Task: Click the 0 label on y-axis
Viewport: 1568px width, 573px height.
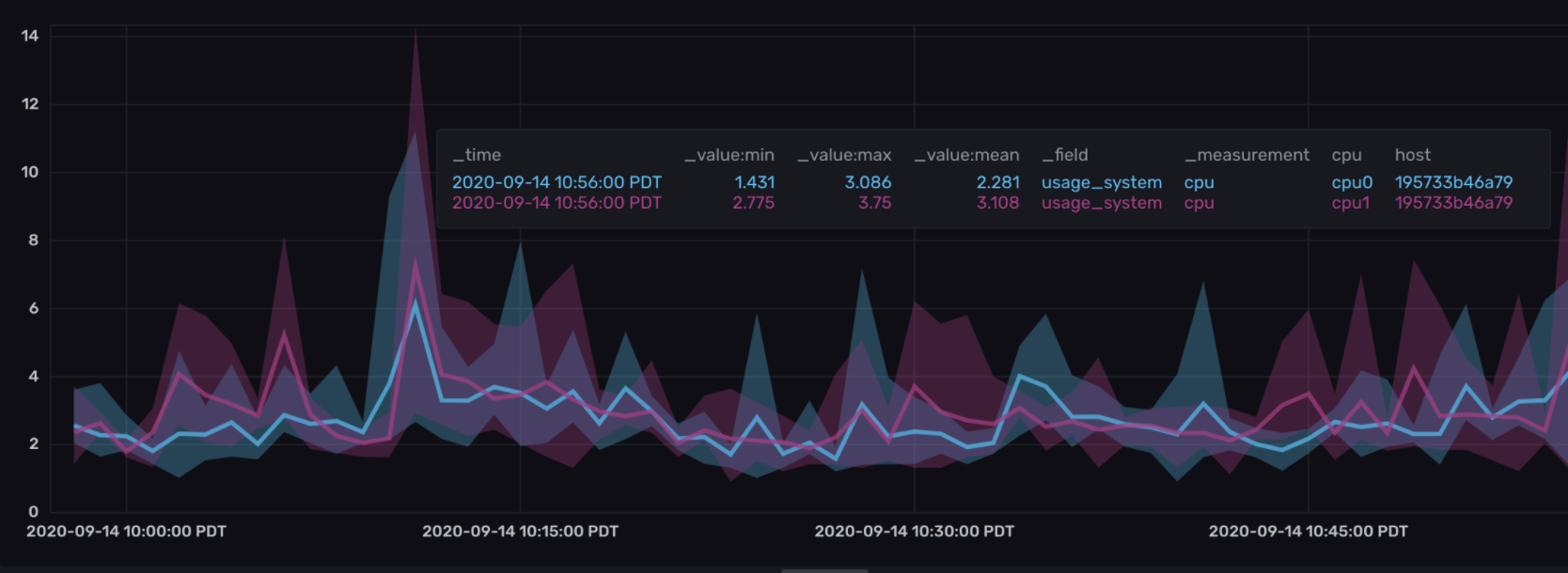Action: [x=34, y=512]
